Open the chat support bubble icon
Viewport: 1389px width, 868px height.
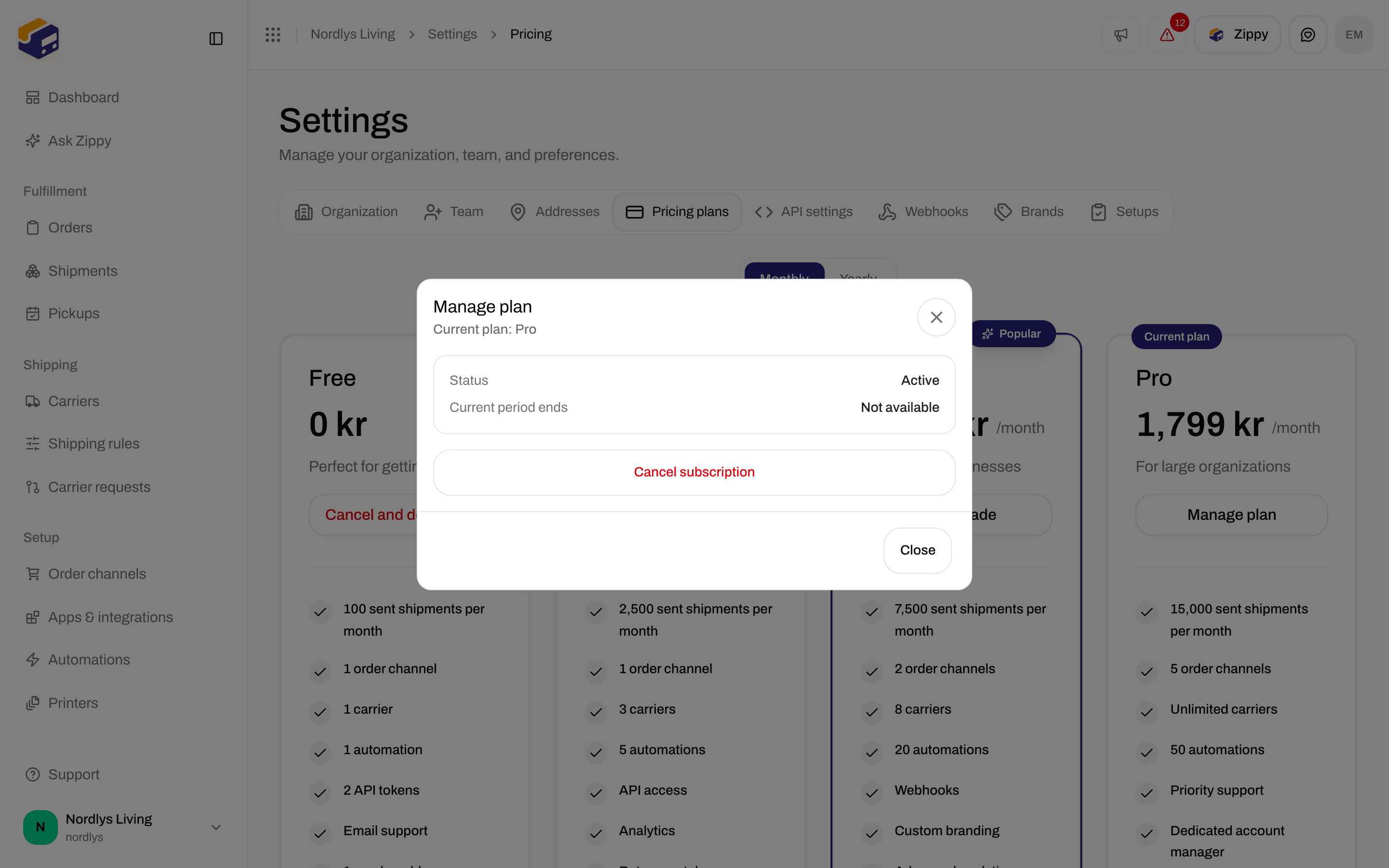click(1307, 35)
